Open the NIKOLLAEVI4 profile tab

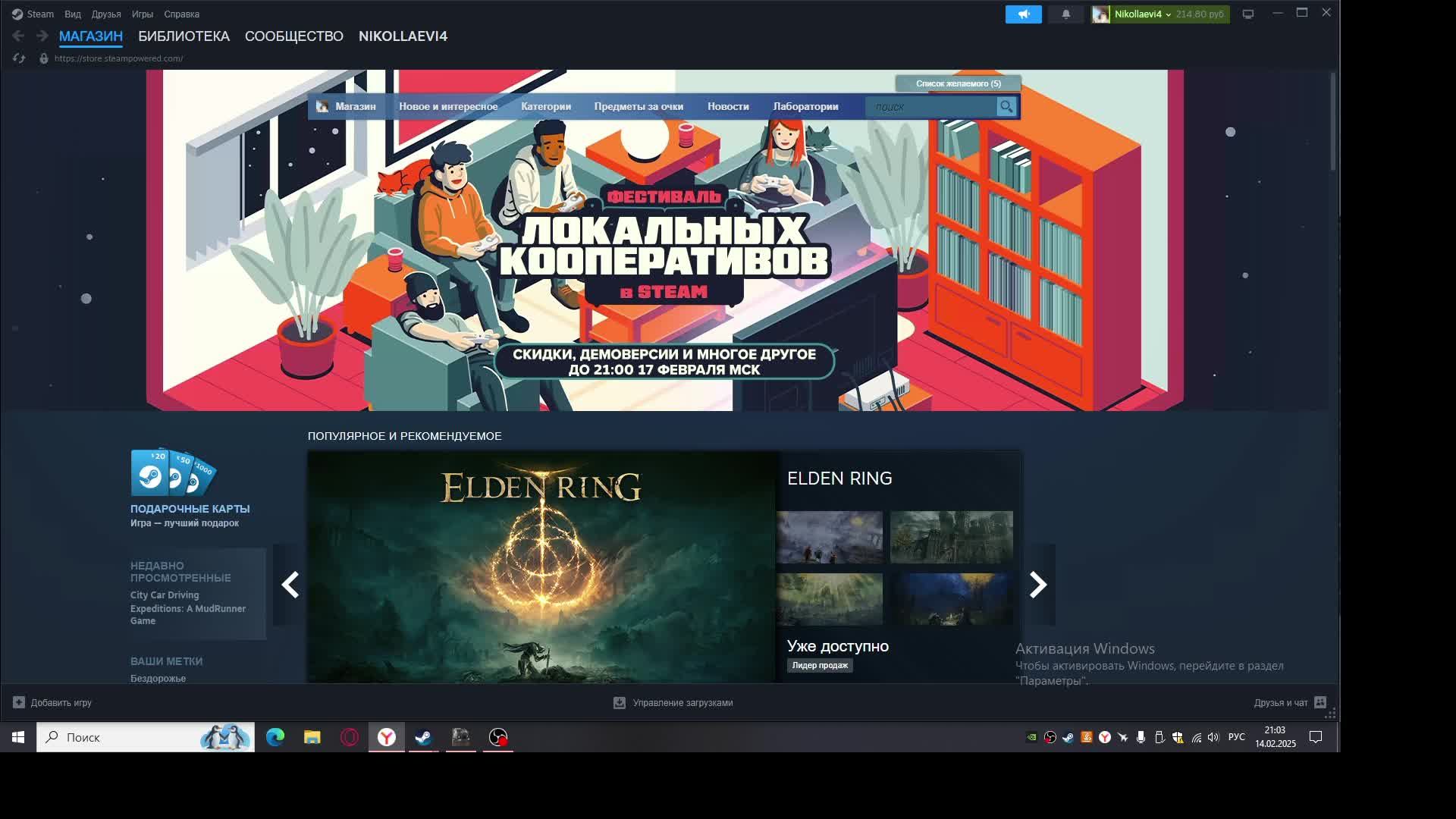tap(403, 36)
